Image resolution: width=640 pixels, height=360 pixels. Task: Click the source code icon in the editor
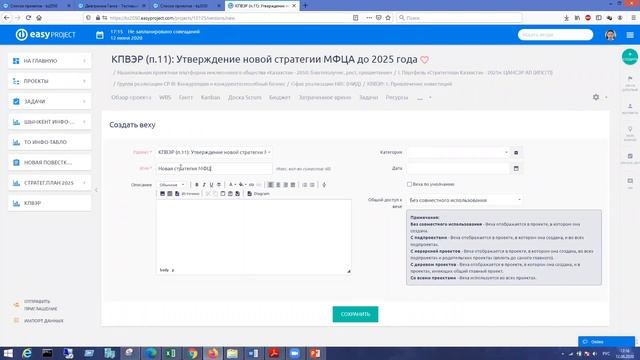(x=187, y=193)
